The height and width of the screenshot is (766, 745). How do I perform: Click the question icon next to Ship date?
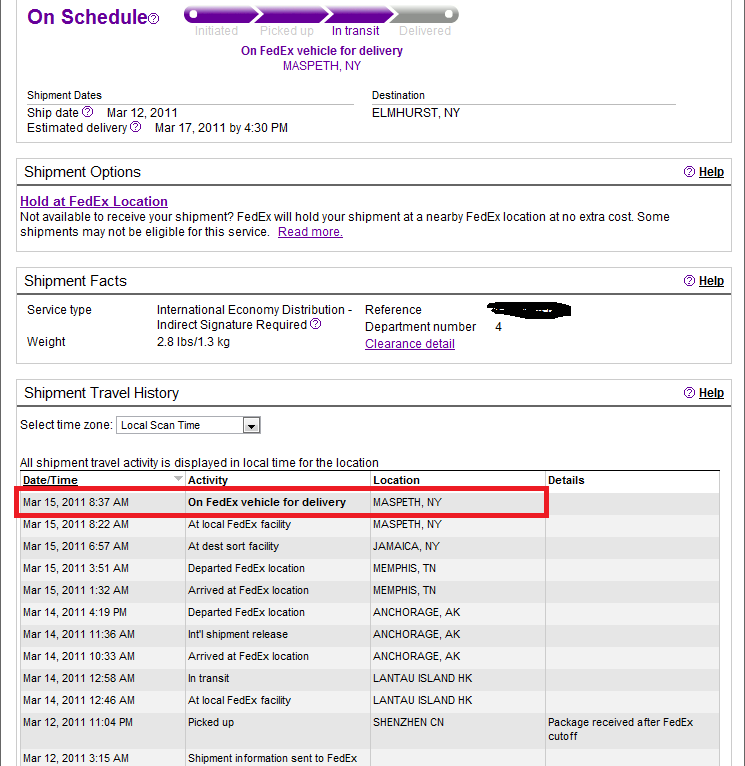pos(87,112)
